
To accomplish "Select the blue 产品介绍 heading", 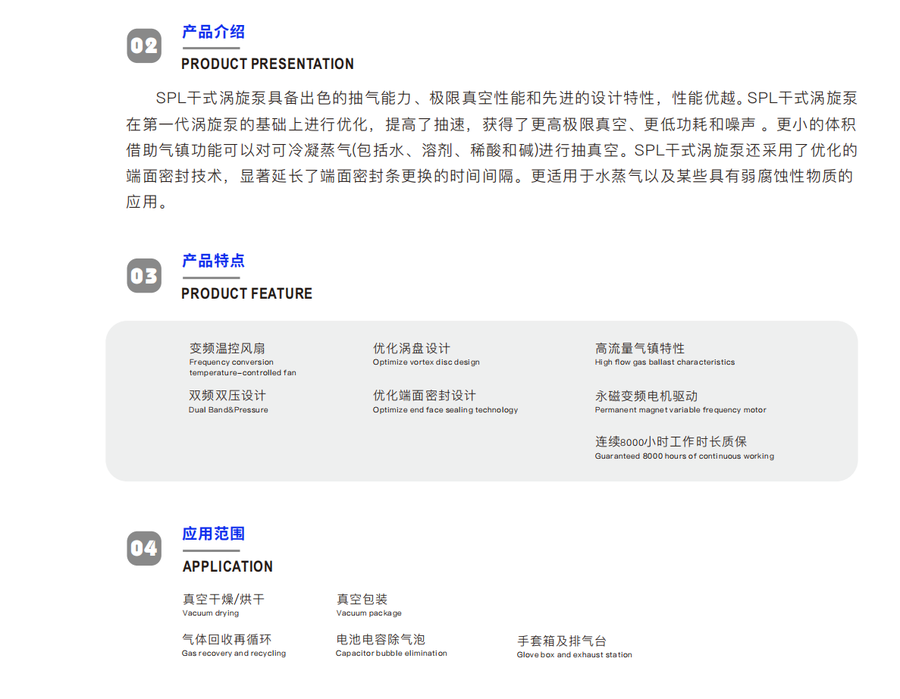I will click(214, 32).
